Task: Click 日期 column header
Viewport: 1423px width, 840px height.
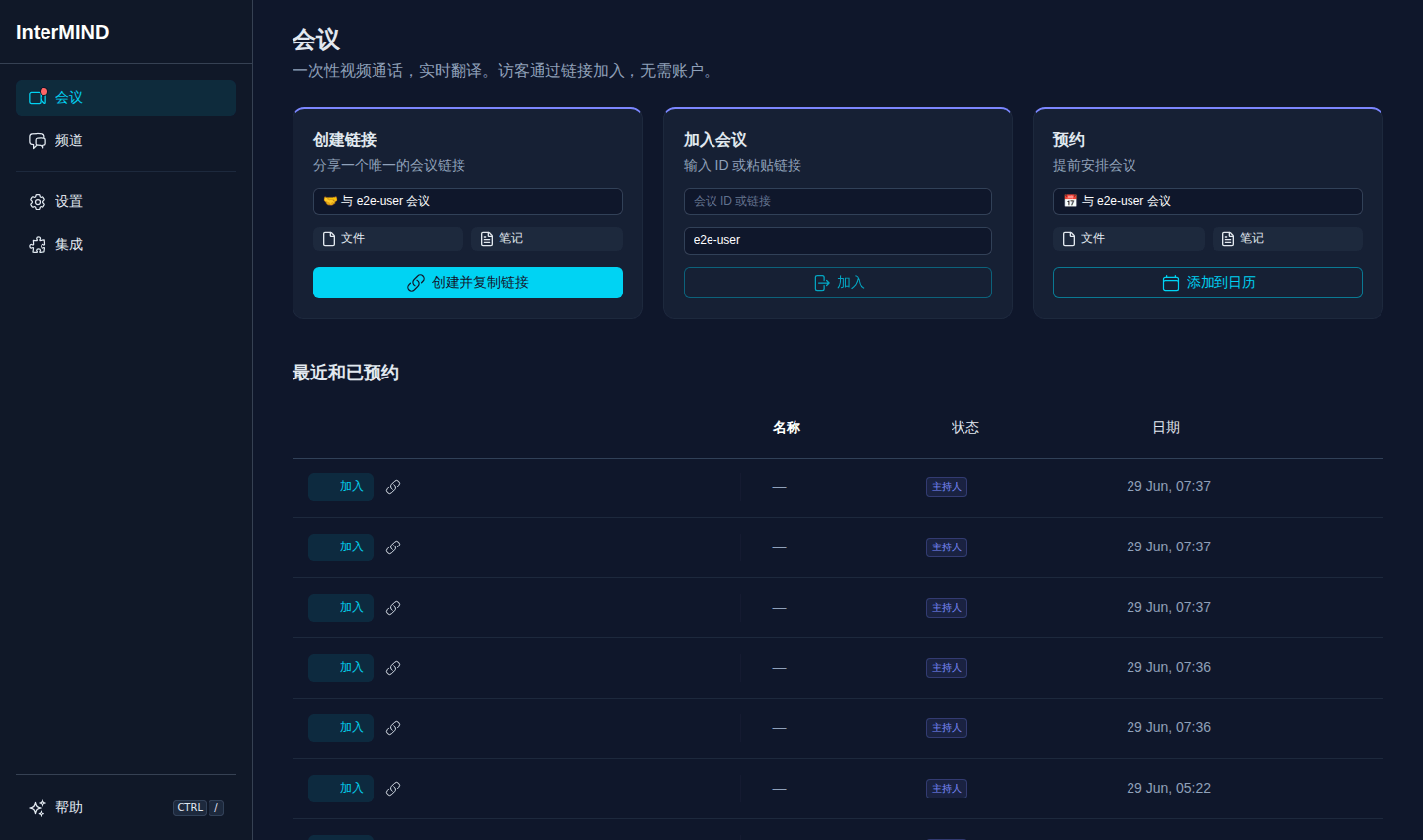Action: click(x=1166, y=428)
